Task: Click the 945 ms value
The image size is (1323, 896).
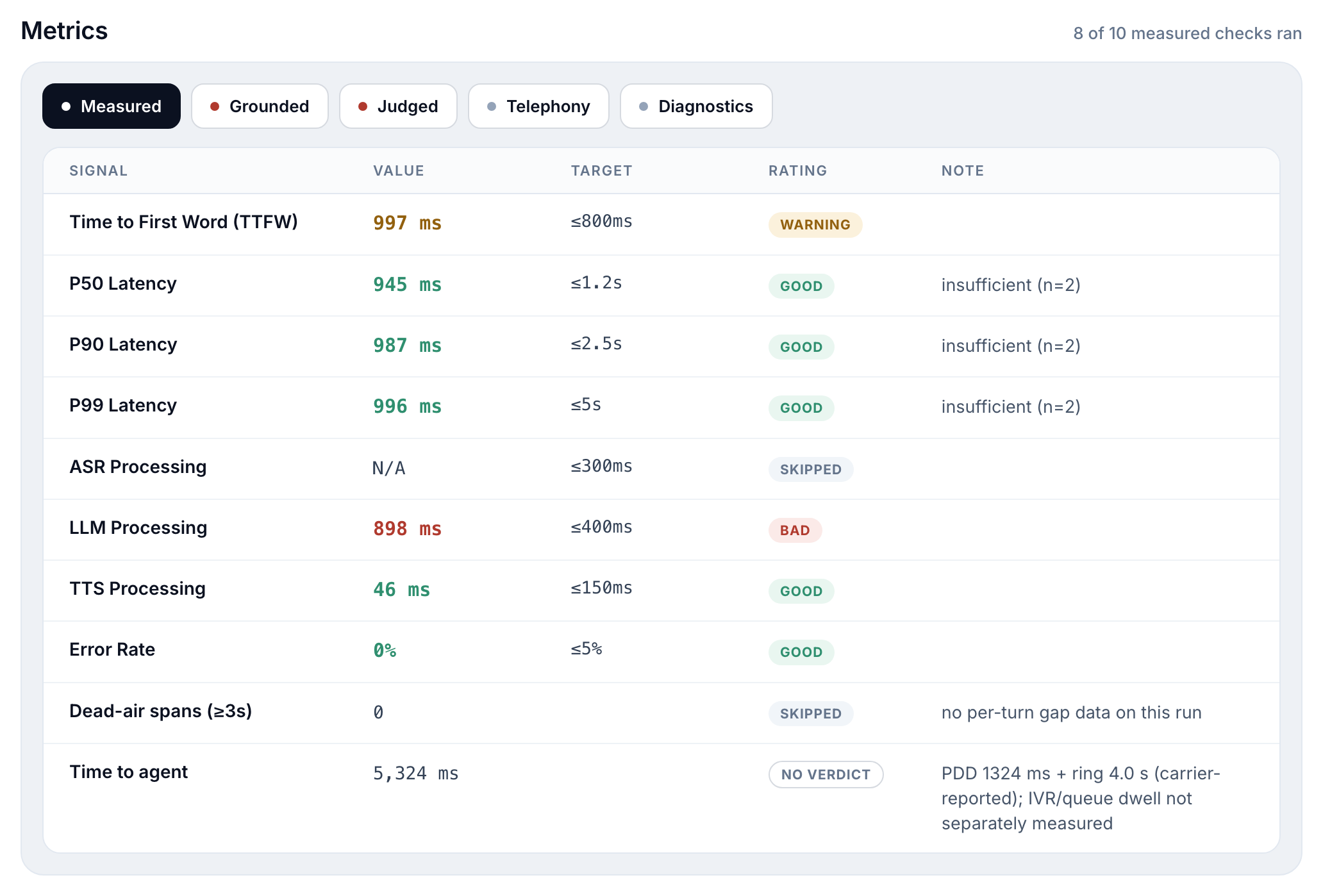Action: tap(407, 285)
